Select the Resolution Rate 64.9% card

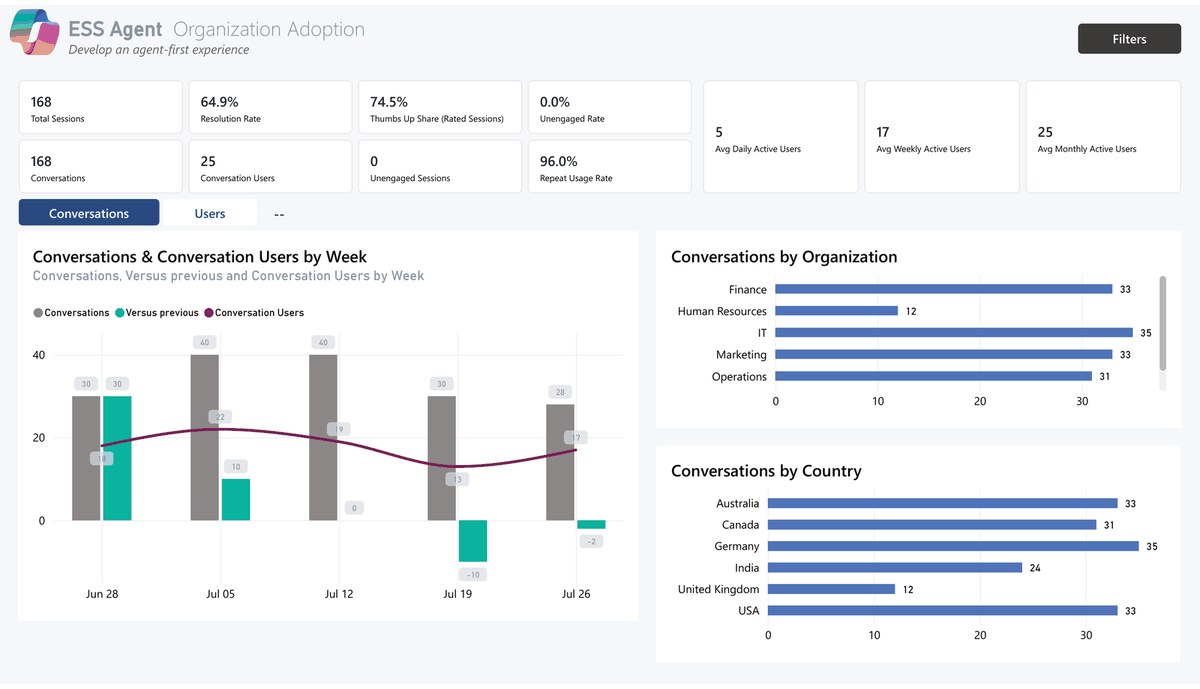[270, 108]
